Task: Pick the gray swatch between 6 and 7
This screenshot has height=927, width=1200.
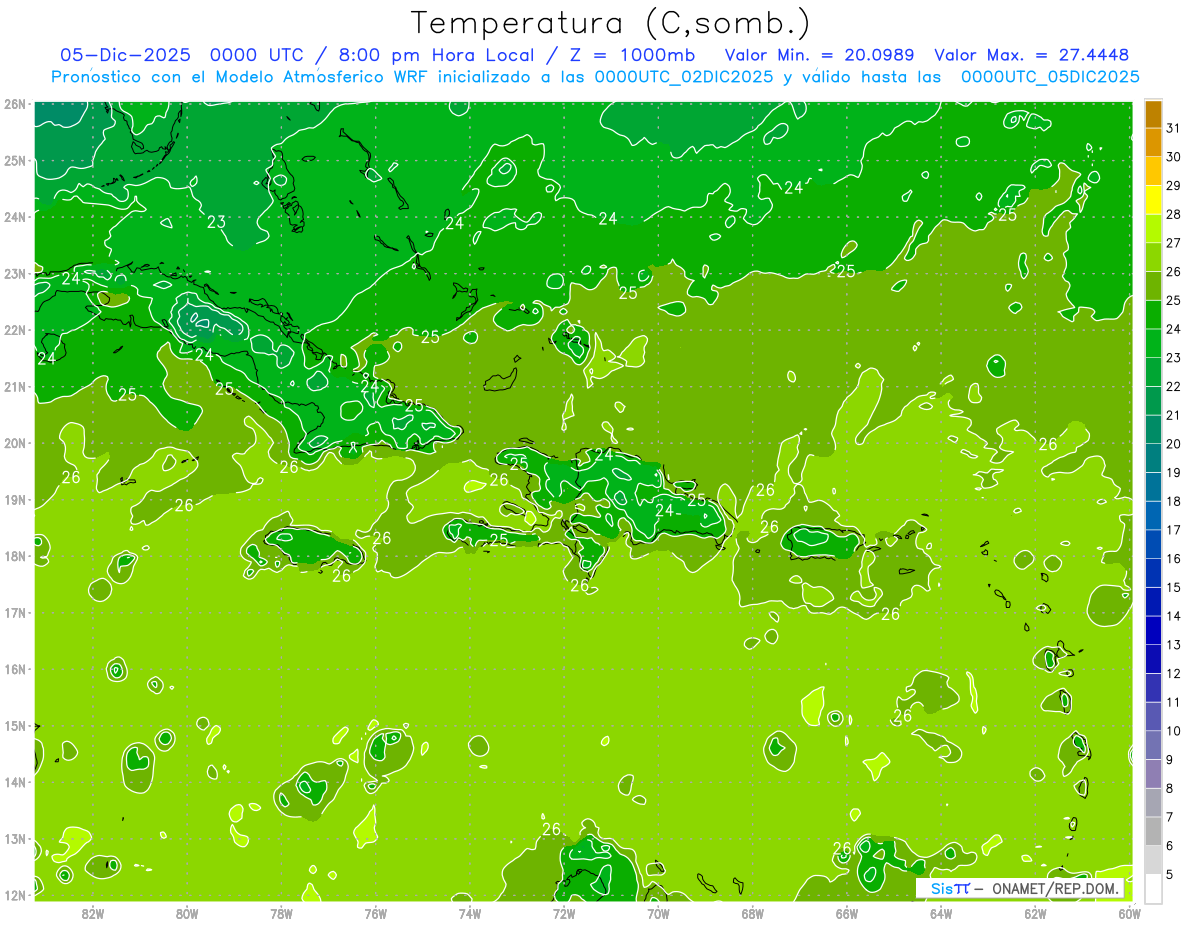Action: point(1153,831)
